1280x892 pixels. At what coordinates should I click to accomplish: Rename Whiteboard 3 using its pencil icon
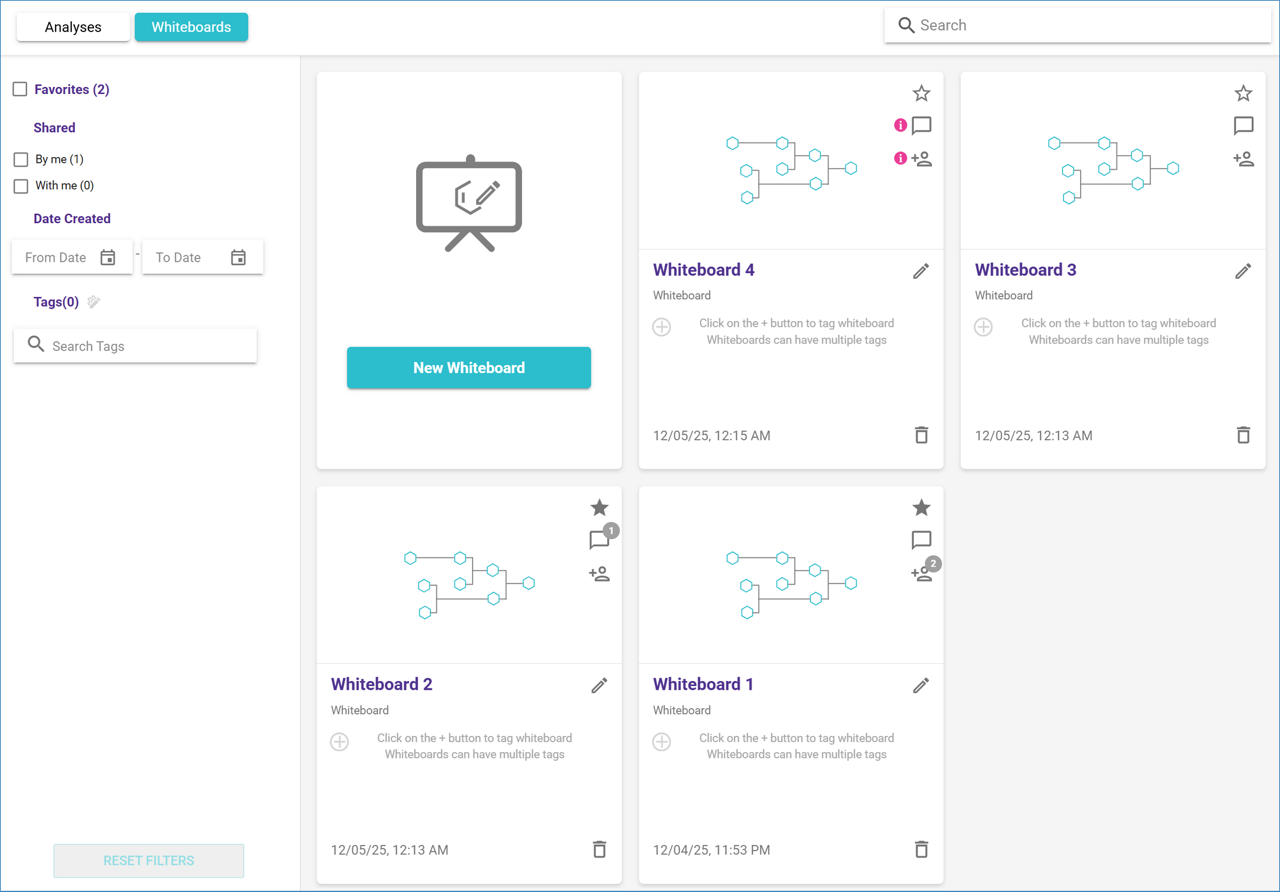[x=1243, y=271]
